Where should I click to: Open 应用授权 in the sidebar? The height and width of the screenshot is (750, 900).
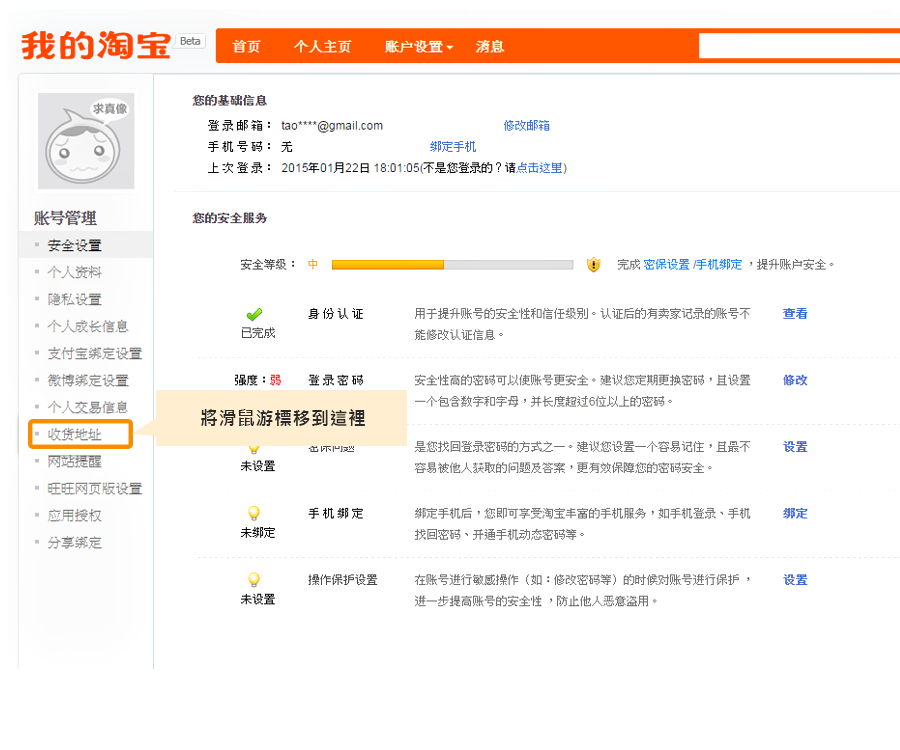[75, 515]
